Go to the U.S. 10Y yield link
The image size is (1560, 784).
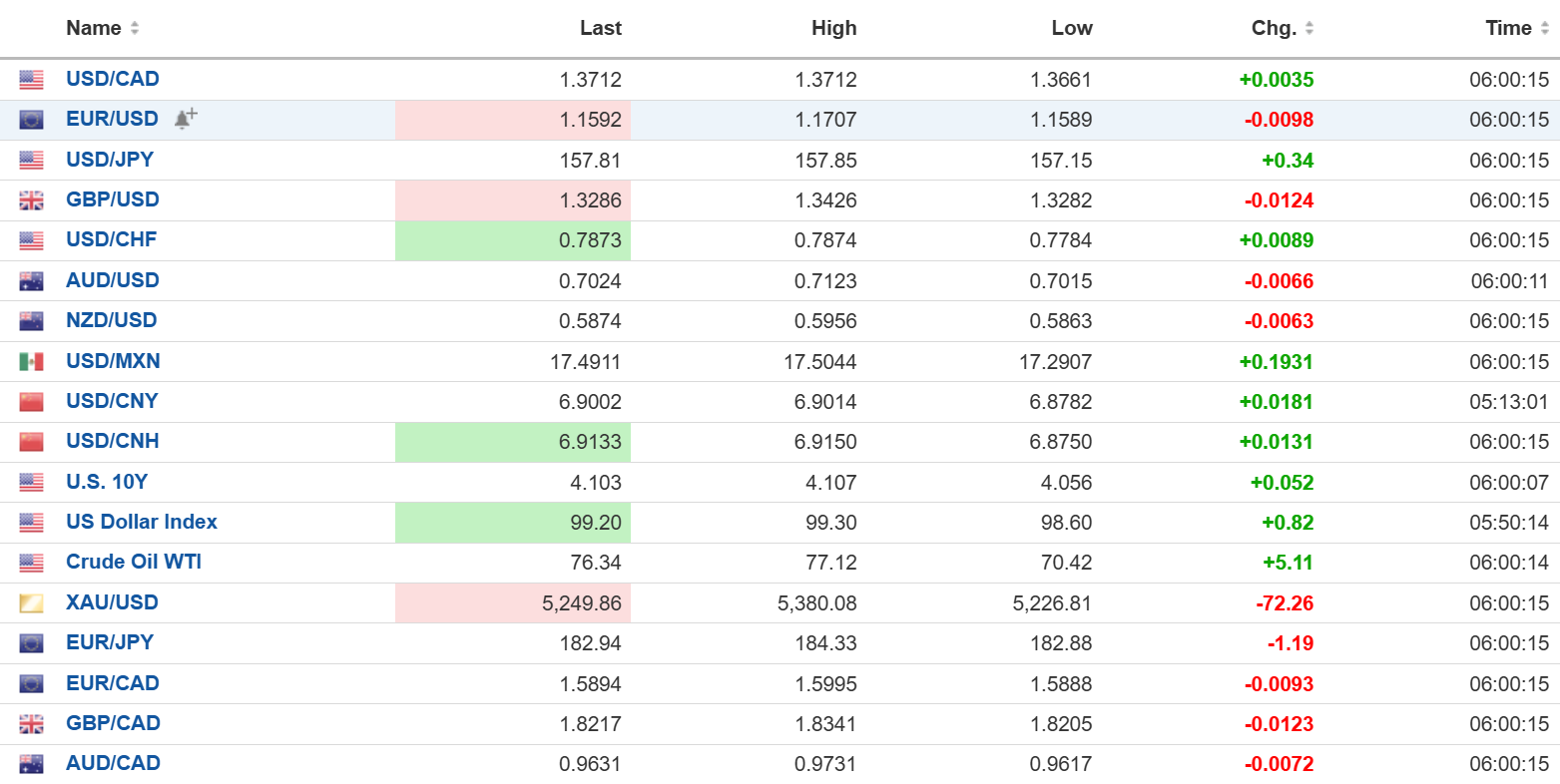click(107, 482)
